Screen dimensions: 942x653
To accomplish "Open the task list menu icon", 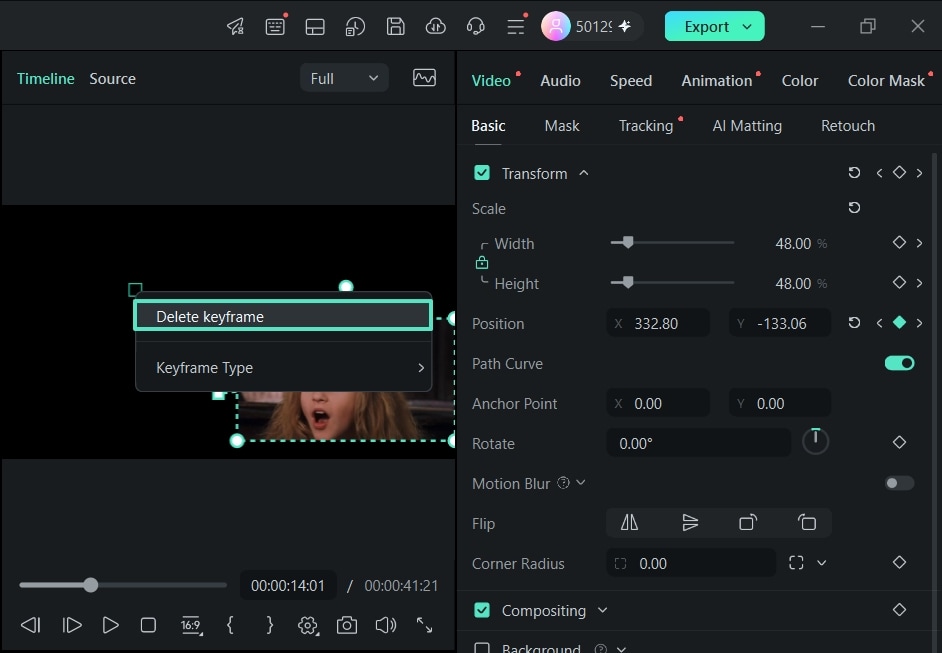I will (515, 26).
